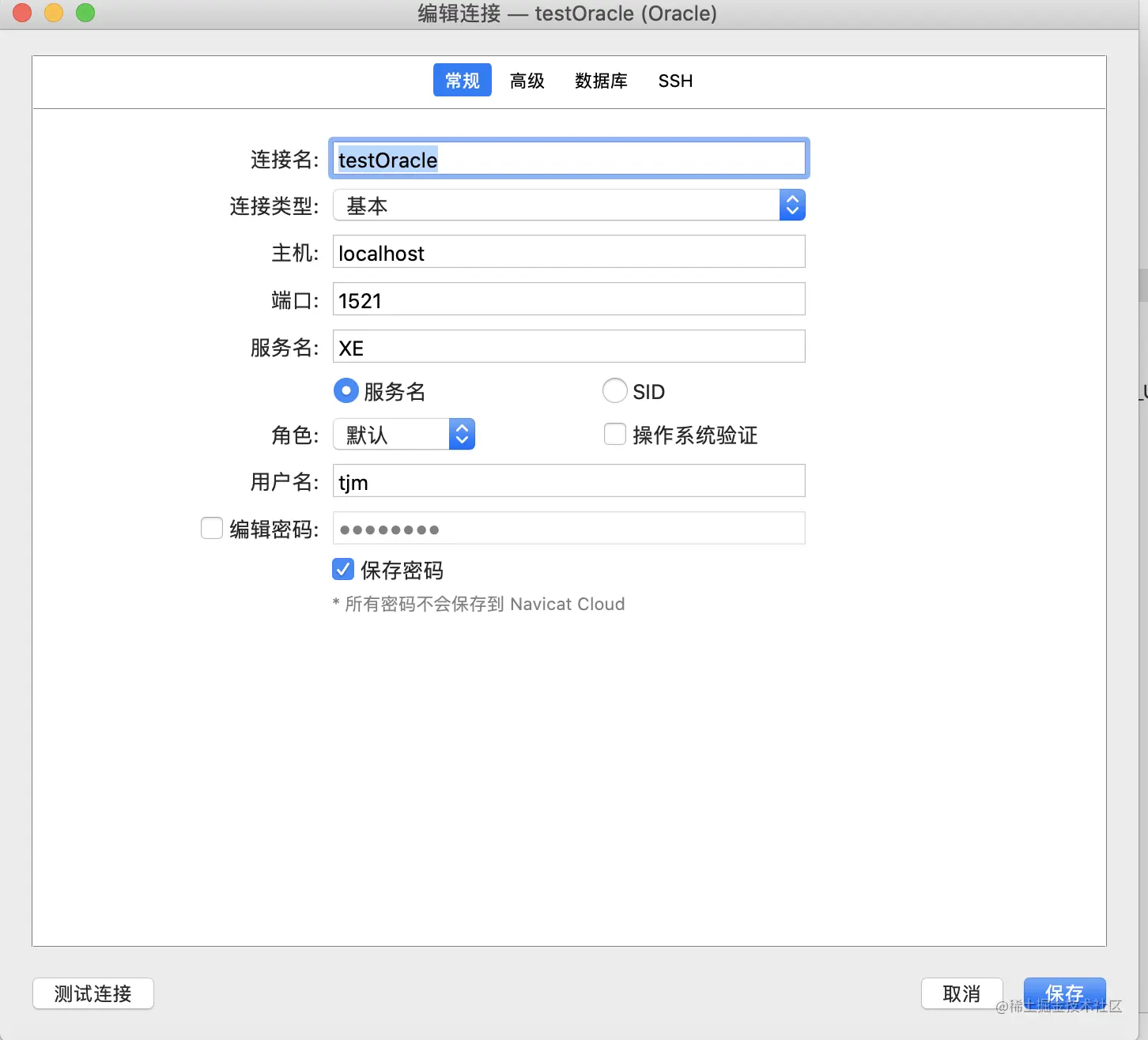Select the 服务名 radio button

[346, 390]
